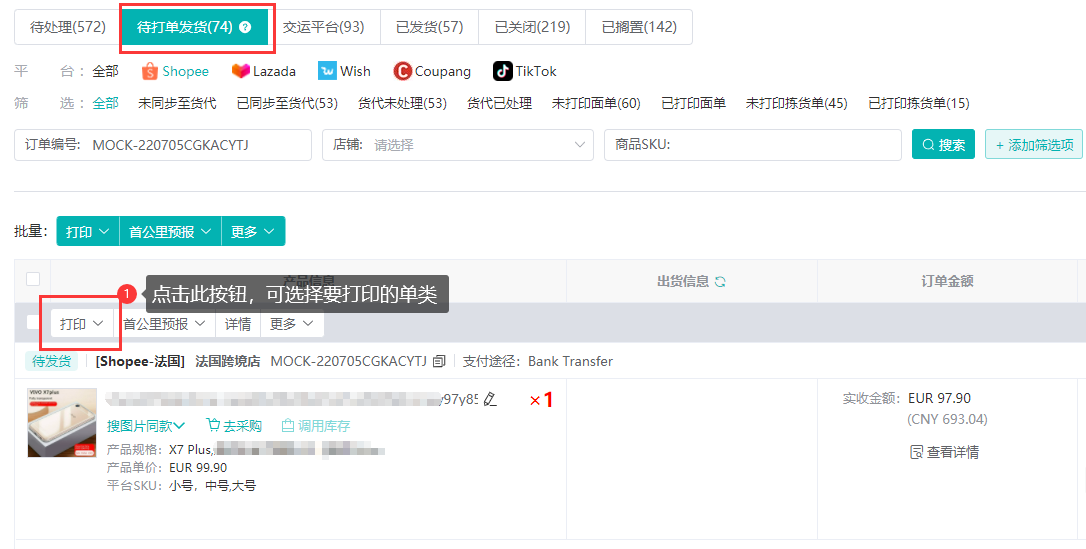
Task: Click the 搜索 search button
Action: tap(943, 145)
